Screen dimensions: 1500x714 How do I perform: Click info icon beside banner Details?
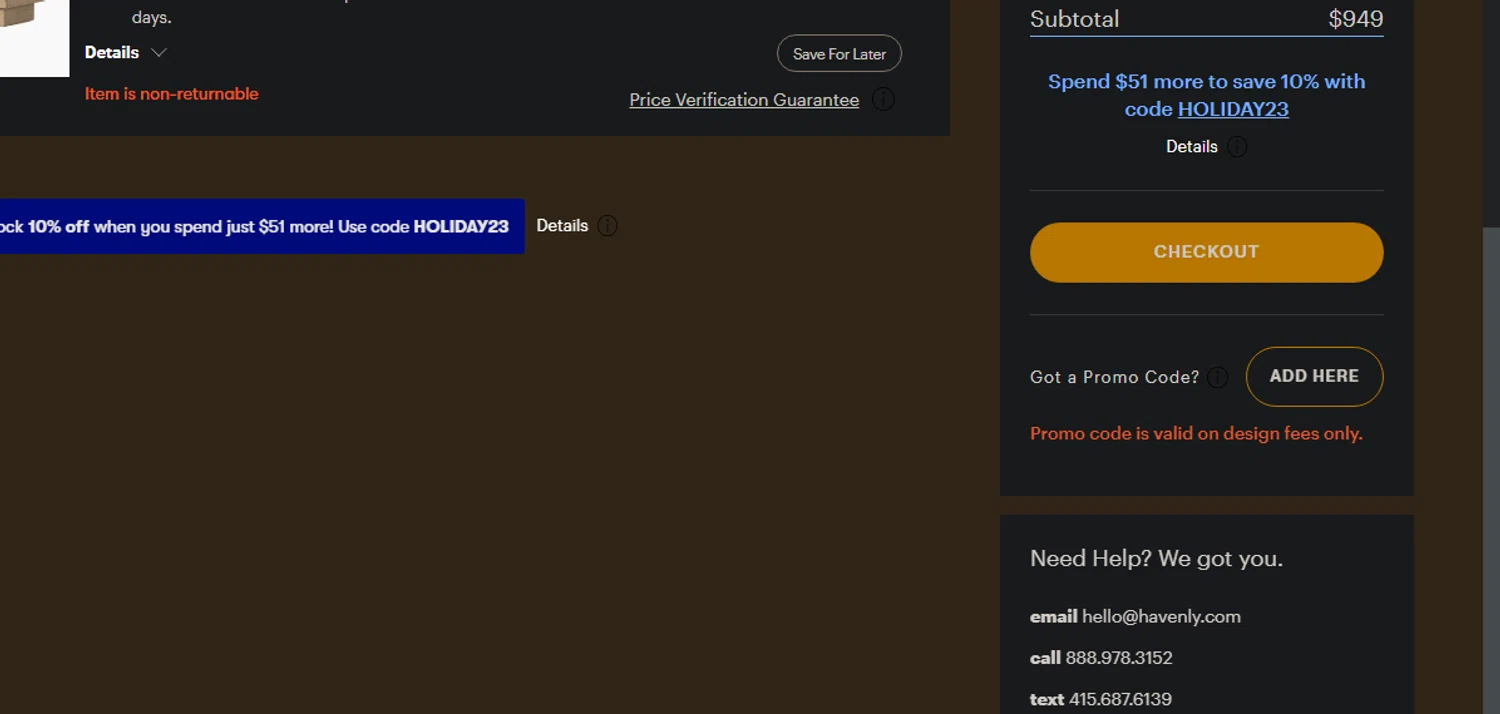pyautogui.click(x=607, y=226)
